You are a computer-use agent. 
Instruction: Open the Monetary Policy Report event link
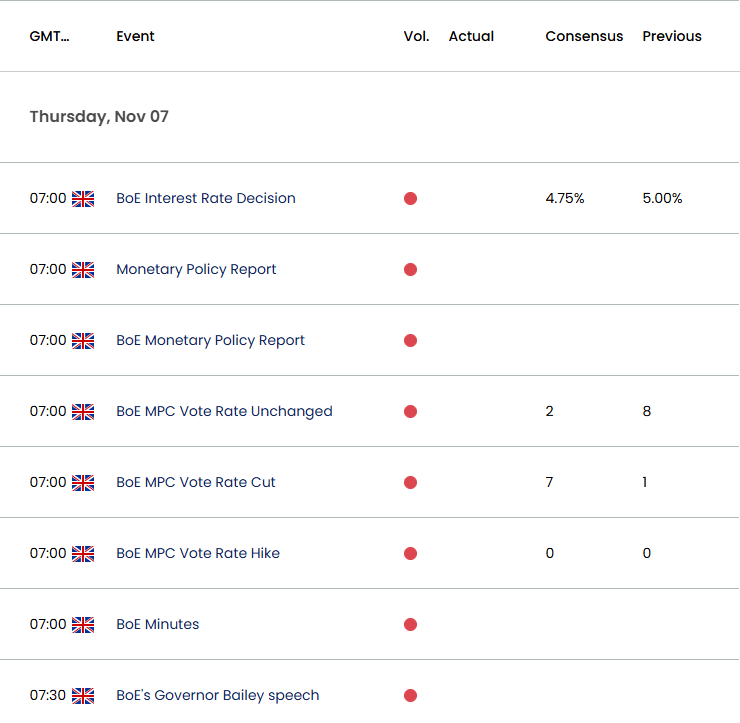click(x=196, y=269)
